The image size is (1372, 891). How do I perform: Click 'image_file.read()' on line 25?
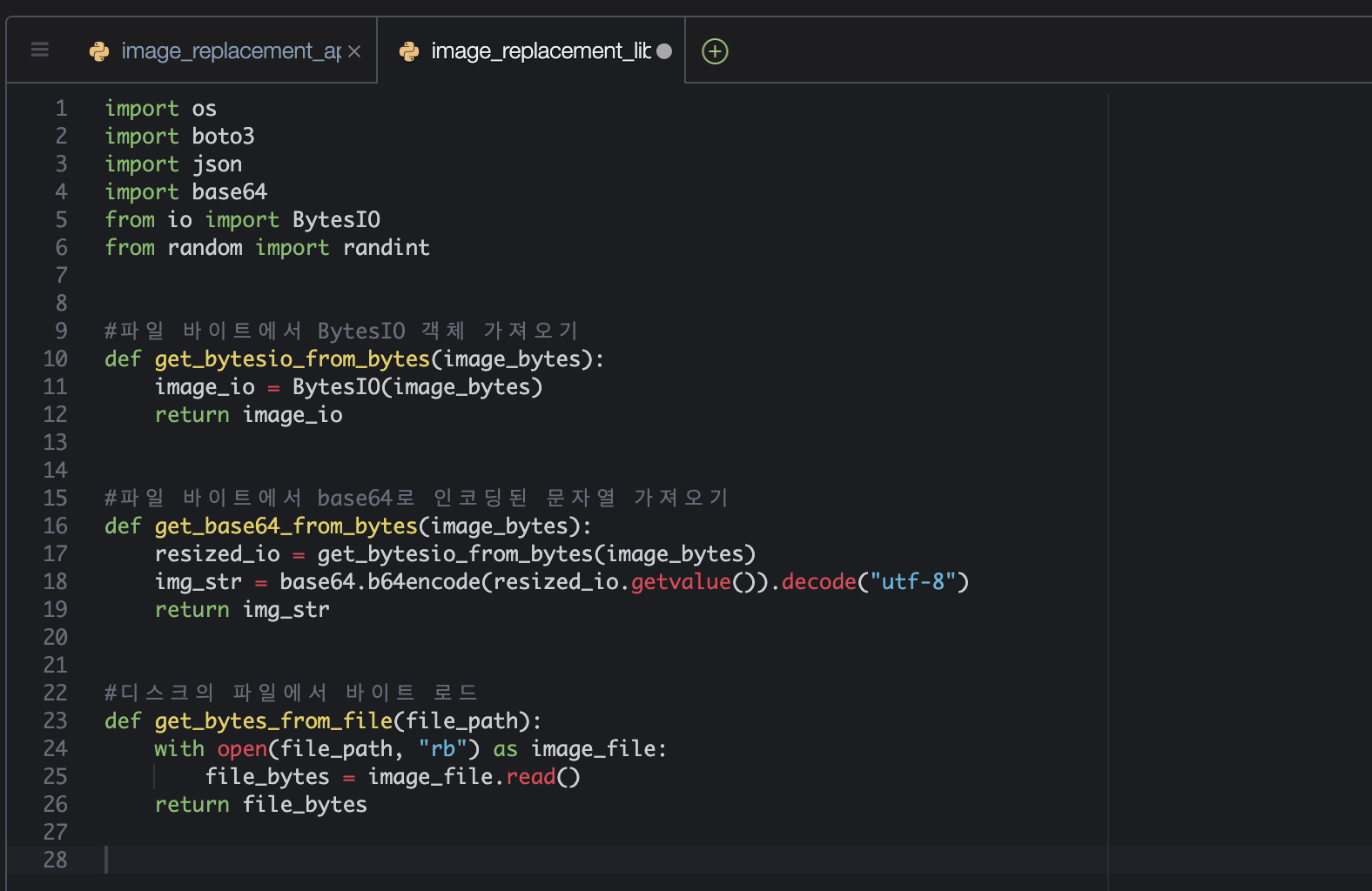pos(474,776)
